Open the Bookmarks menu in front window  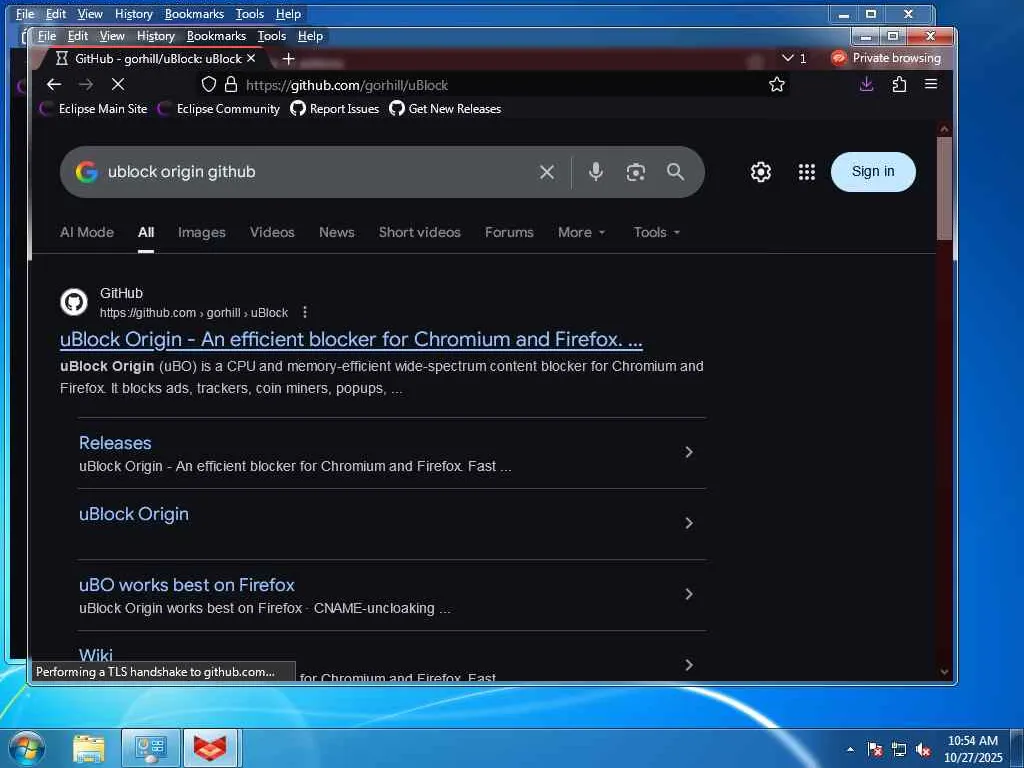(x=216, y=36)
